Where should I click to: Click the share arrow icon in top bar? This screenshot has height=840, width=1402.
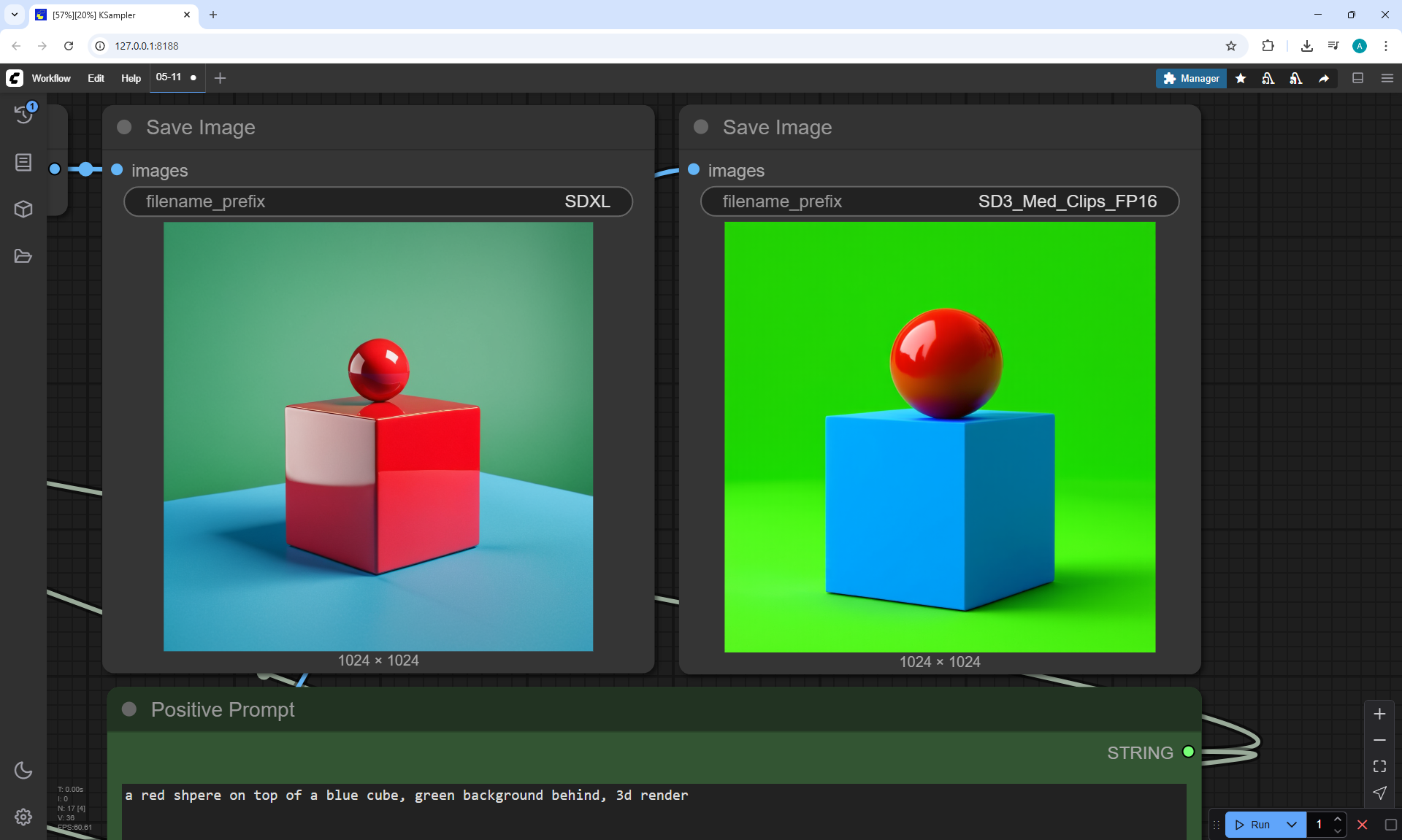(x=1324, y=78)
